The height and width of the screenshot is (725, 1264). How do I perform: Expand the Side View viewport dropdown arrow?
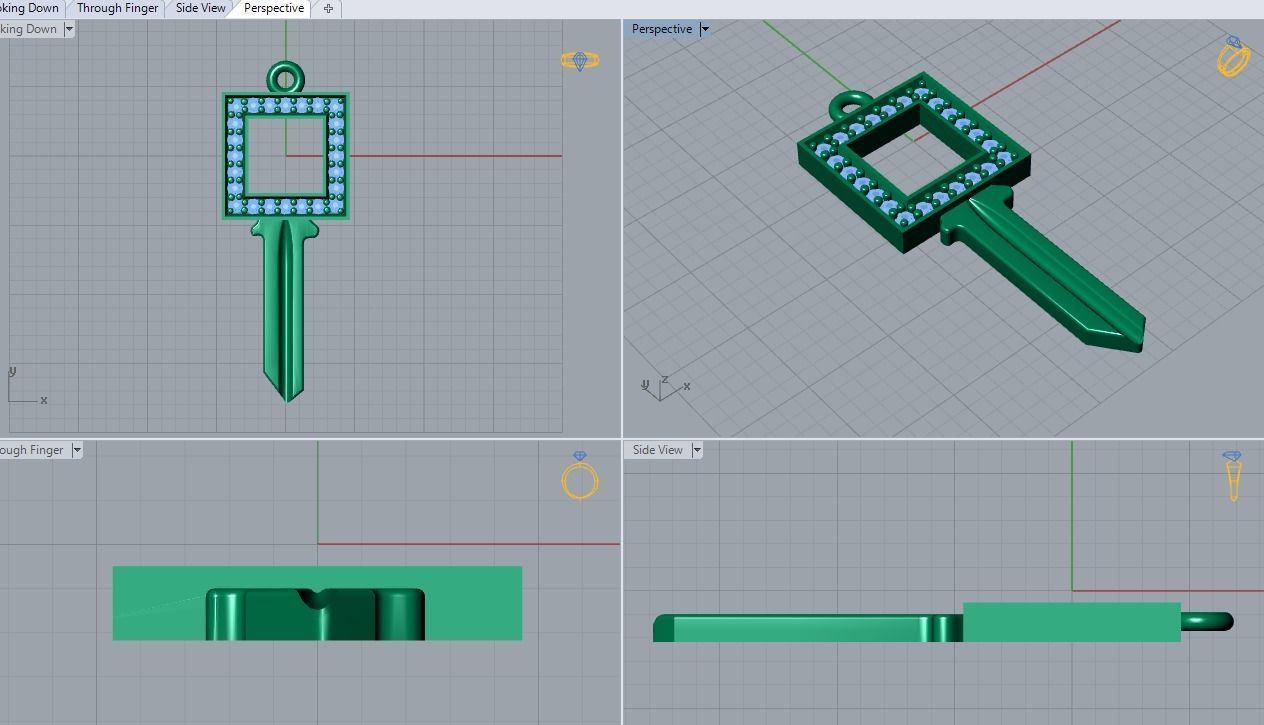point(697,450)
